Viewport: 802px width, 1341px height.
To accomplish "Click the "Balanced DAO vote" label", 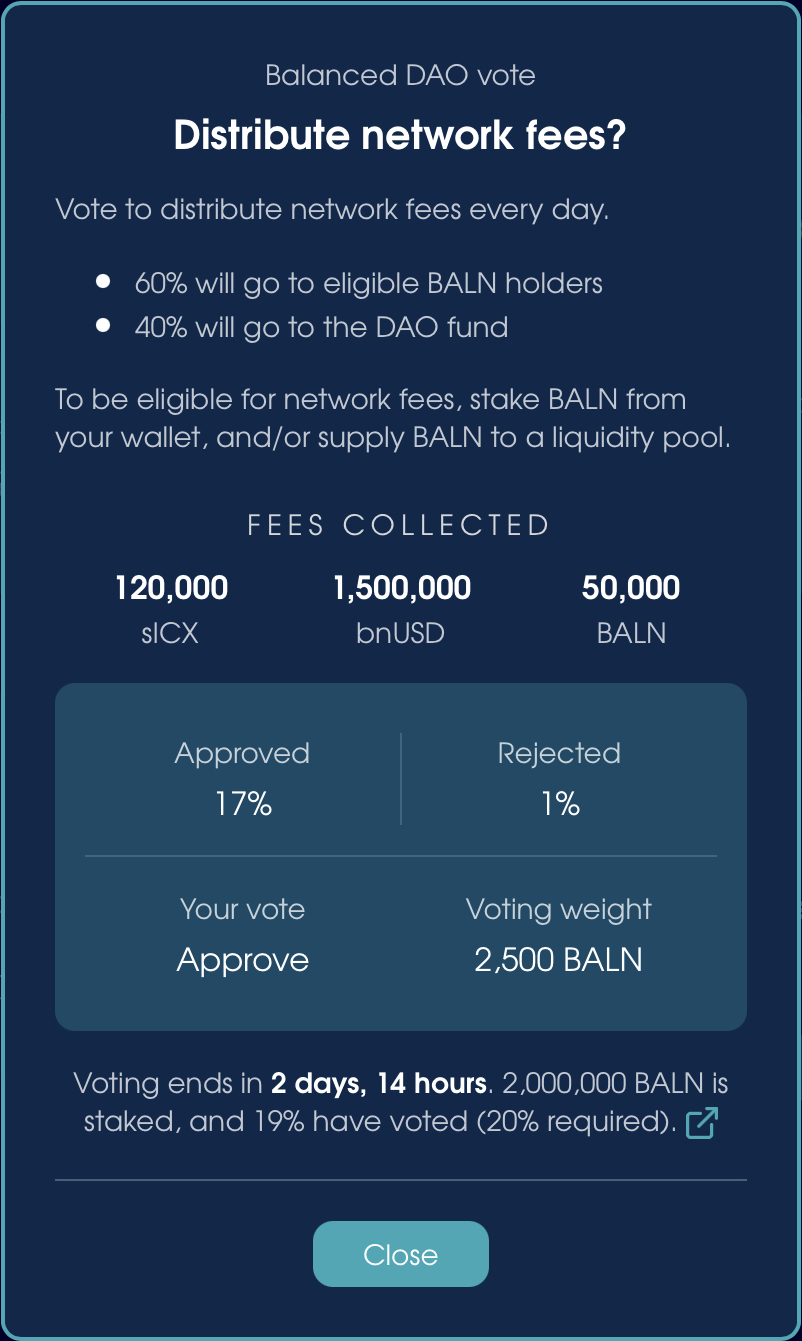I will click(x=400, y=75).
